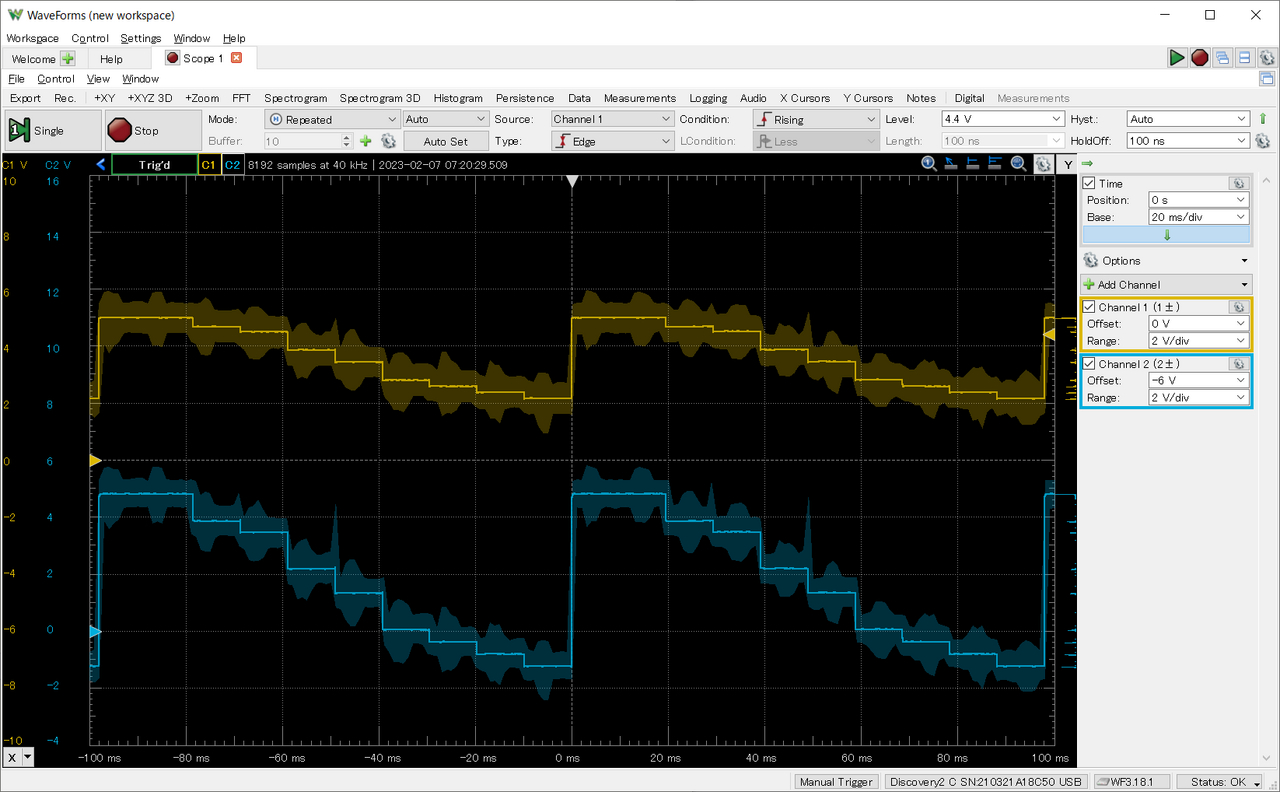Open the Mode Repeated dropdown
The image size is (1280, 792).
click(332, 119)
